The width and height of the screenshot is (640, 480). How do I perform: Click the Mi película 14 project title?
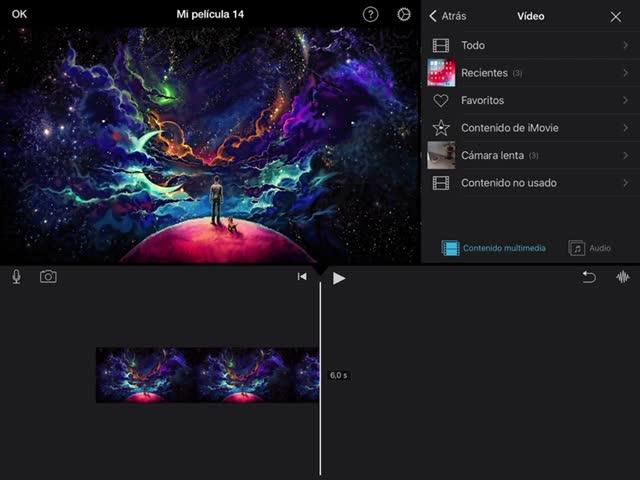tap(210, 14)
